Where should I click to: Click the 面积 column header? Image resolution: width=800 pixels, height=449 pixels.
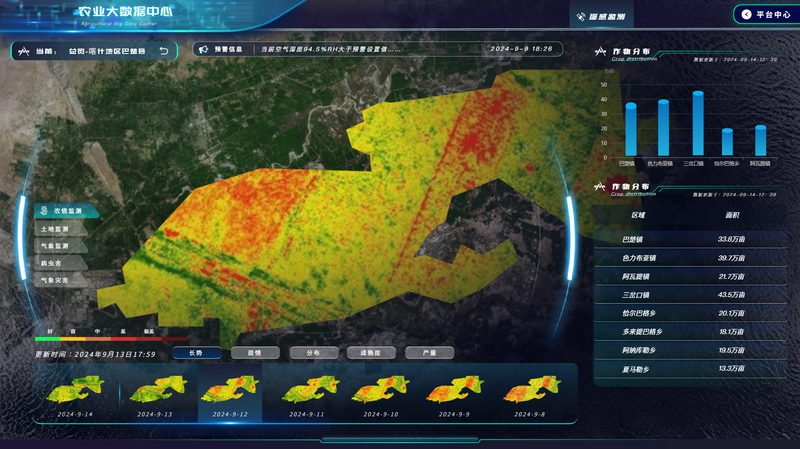pyautogui.click(x=732, y=215)
